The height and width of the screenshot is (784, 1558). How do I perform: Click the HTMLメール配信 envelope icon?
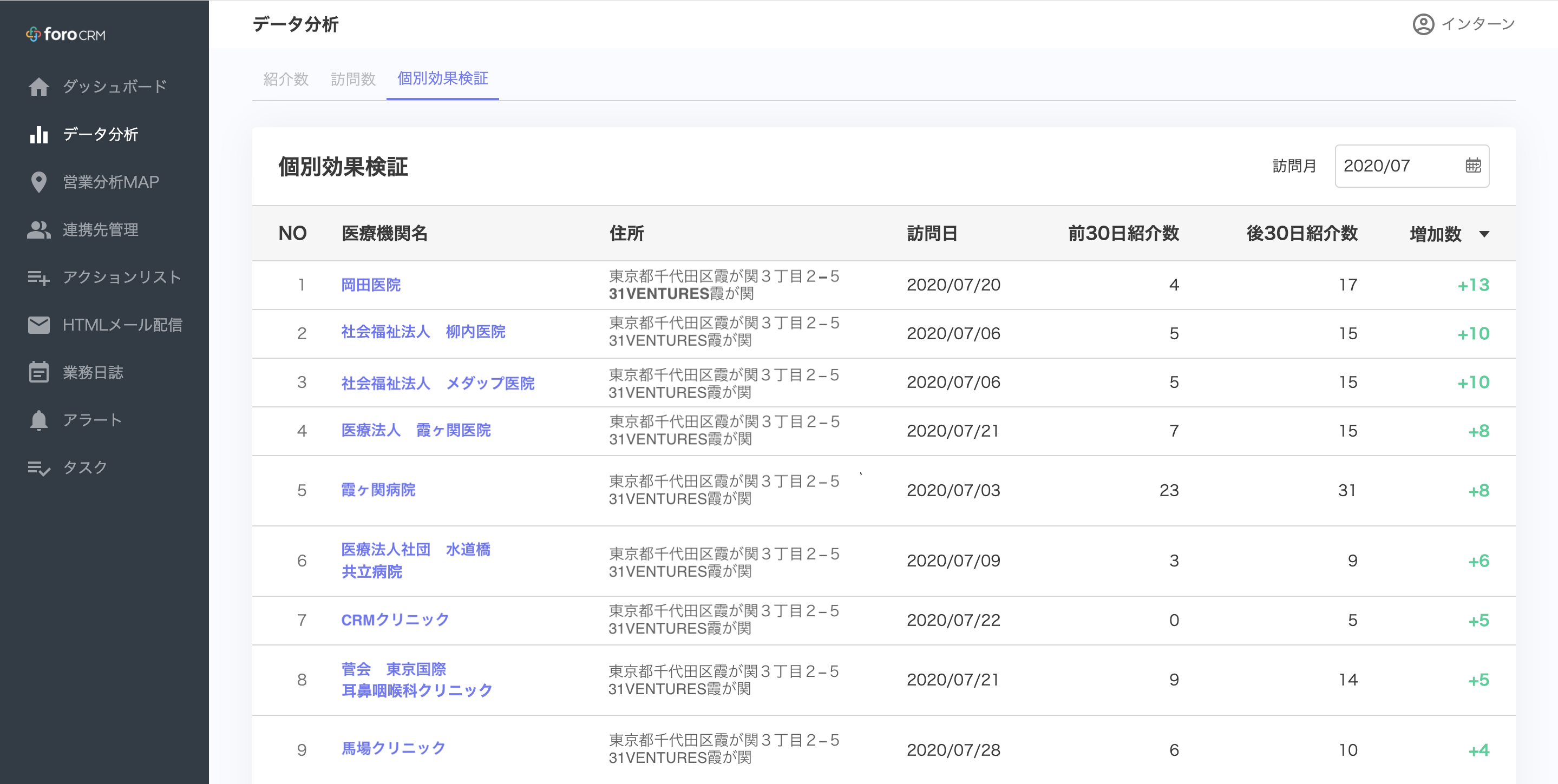(39, 325)
